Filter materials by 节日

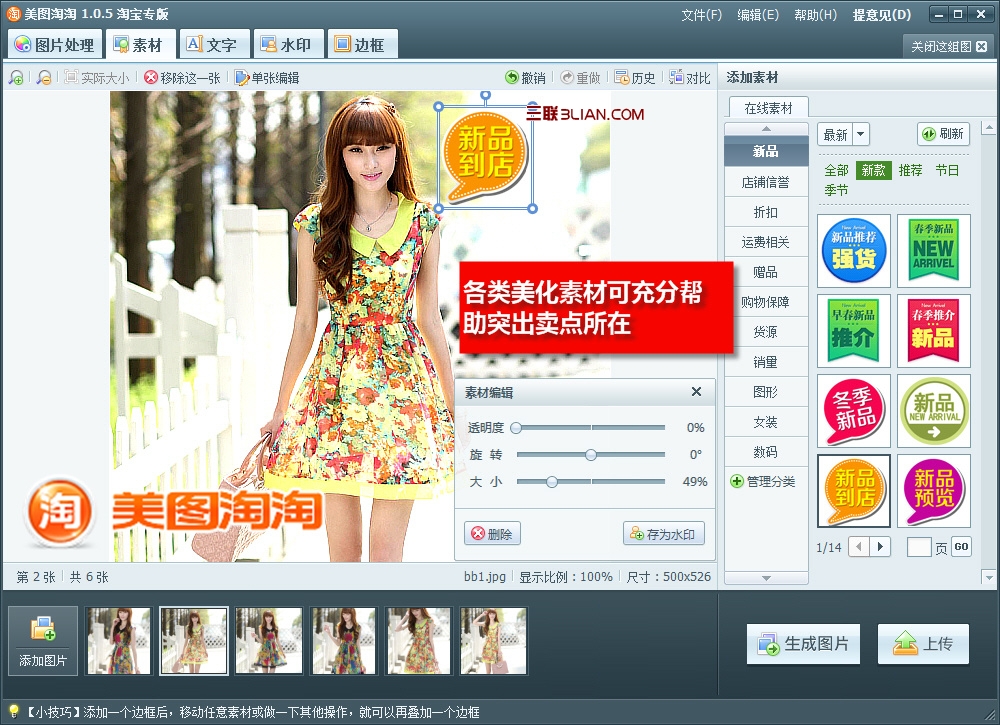[947, 170]
